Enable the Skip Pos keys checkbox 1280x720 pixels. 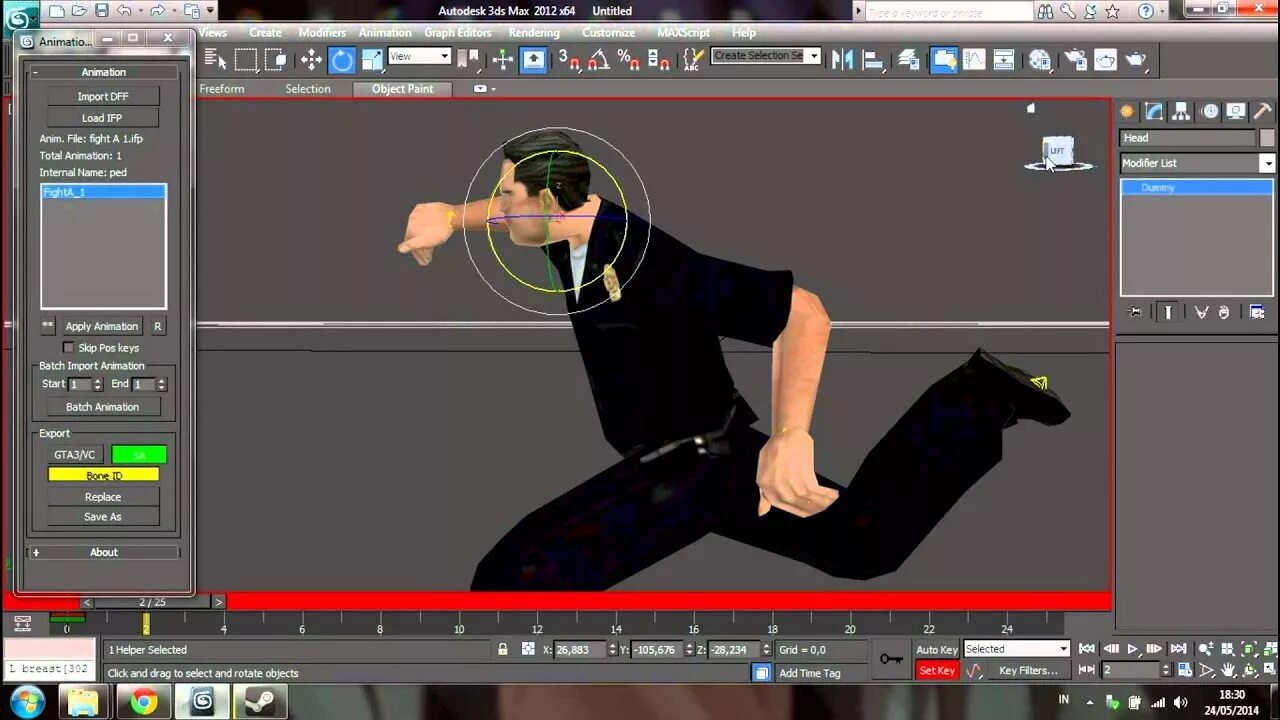click(68, 348)
